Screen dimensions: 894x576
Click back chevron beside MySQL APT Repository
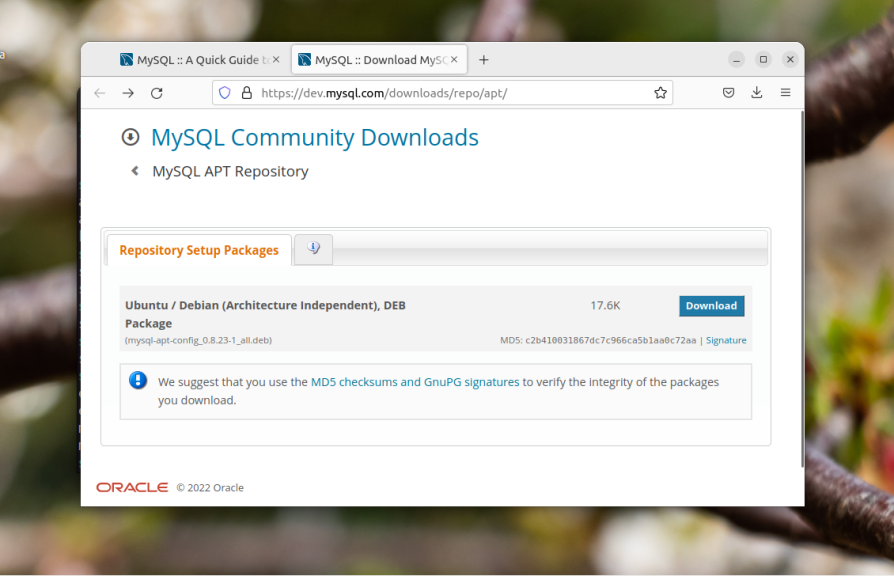[135, 171]
